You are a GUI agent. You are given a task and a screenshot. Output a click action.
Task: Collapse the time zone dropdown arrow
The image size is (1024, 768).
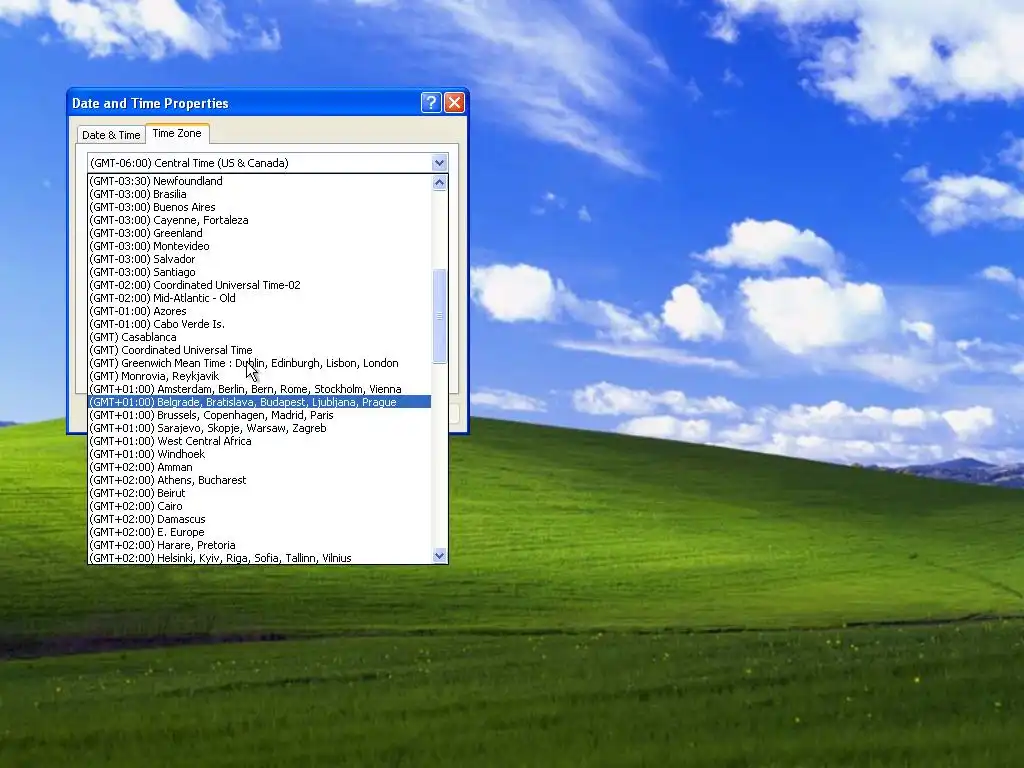[x=440, y=163]
